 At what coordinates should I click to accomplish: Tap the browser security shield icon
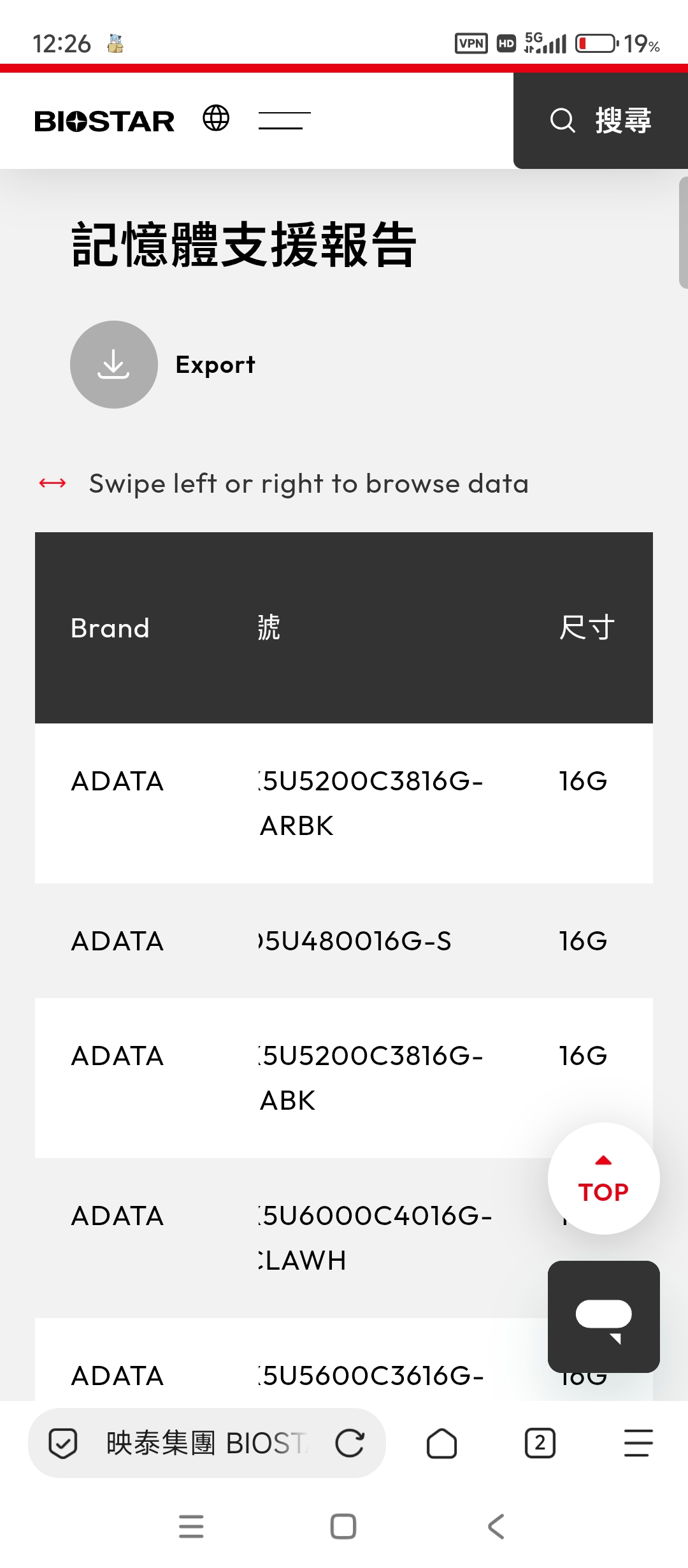[63, 1444]
